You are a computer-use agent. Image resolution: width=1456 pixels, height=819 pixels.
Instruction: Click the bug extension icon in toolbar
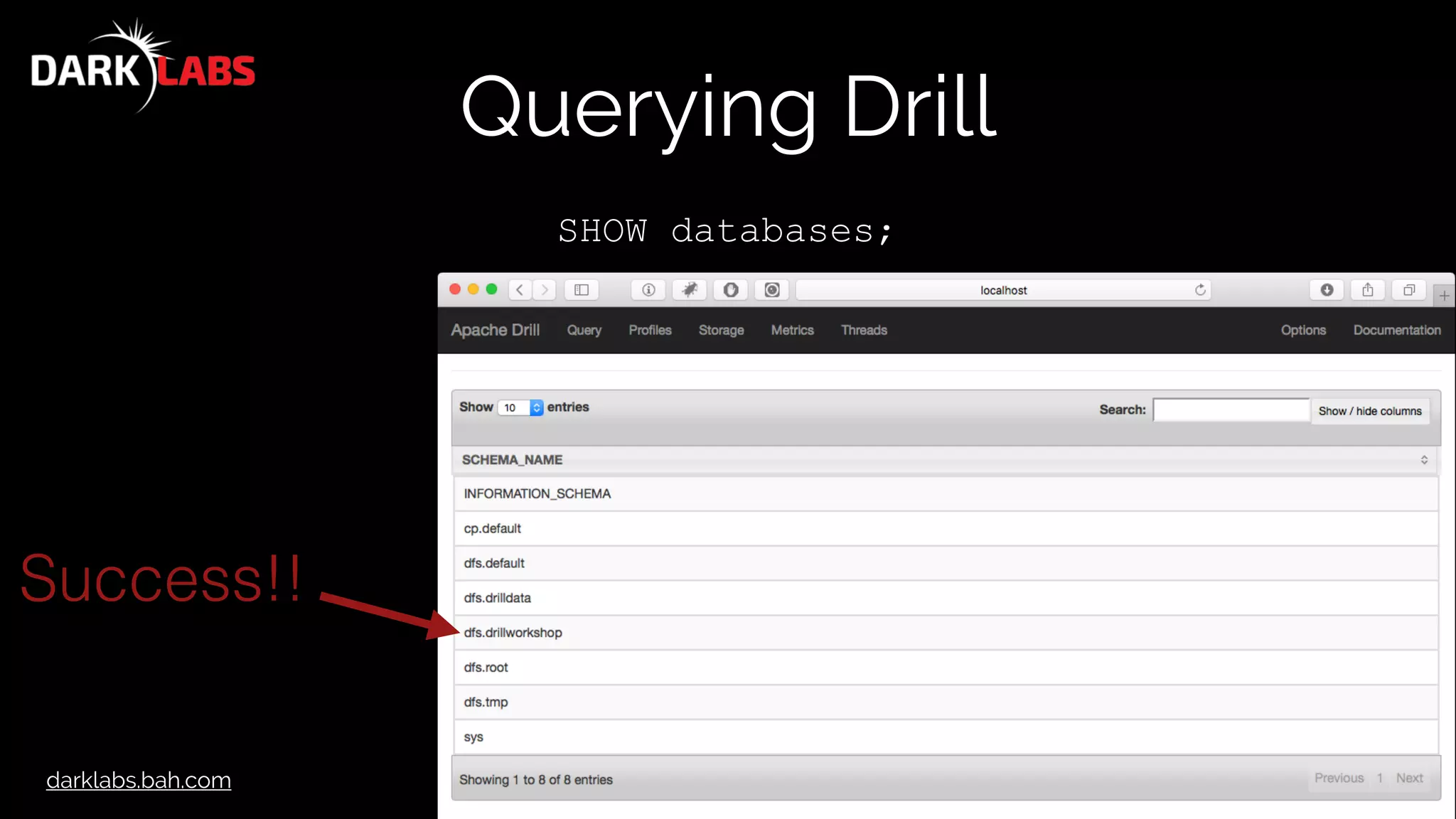(x=690, y=290)
